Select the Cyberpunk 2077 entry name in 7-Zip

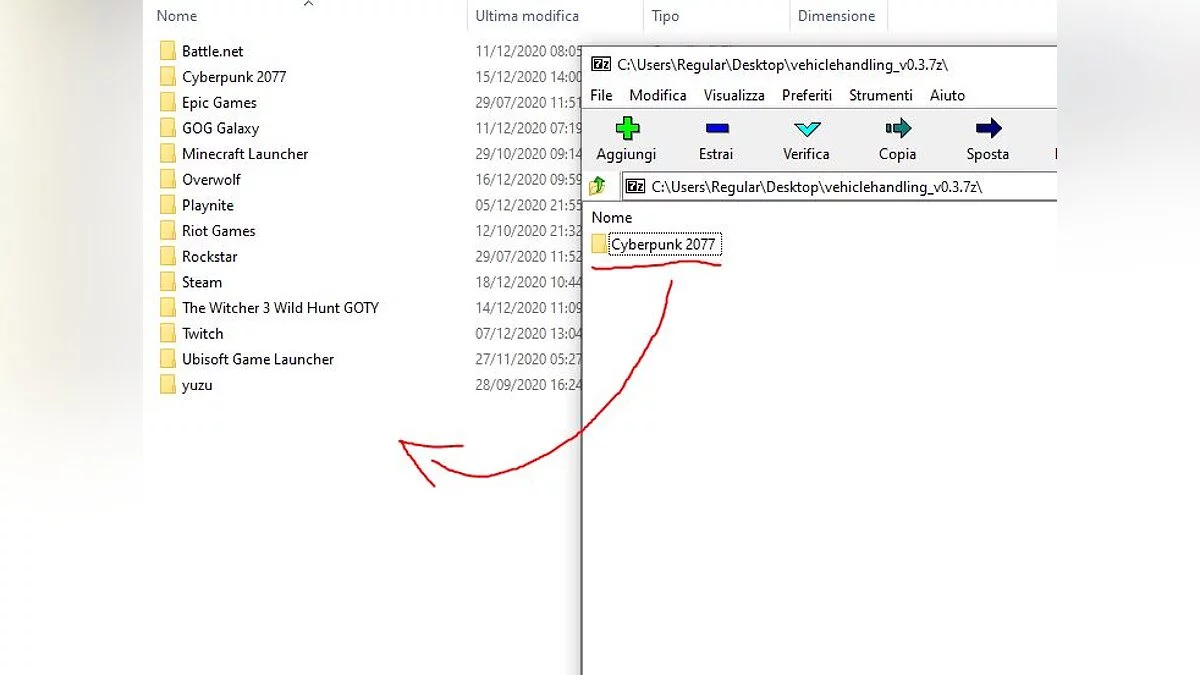click(664, 244)
